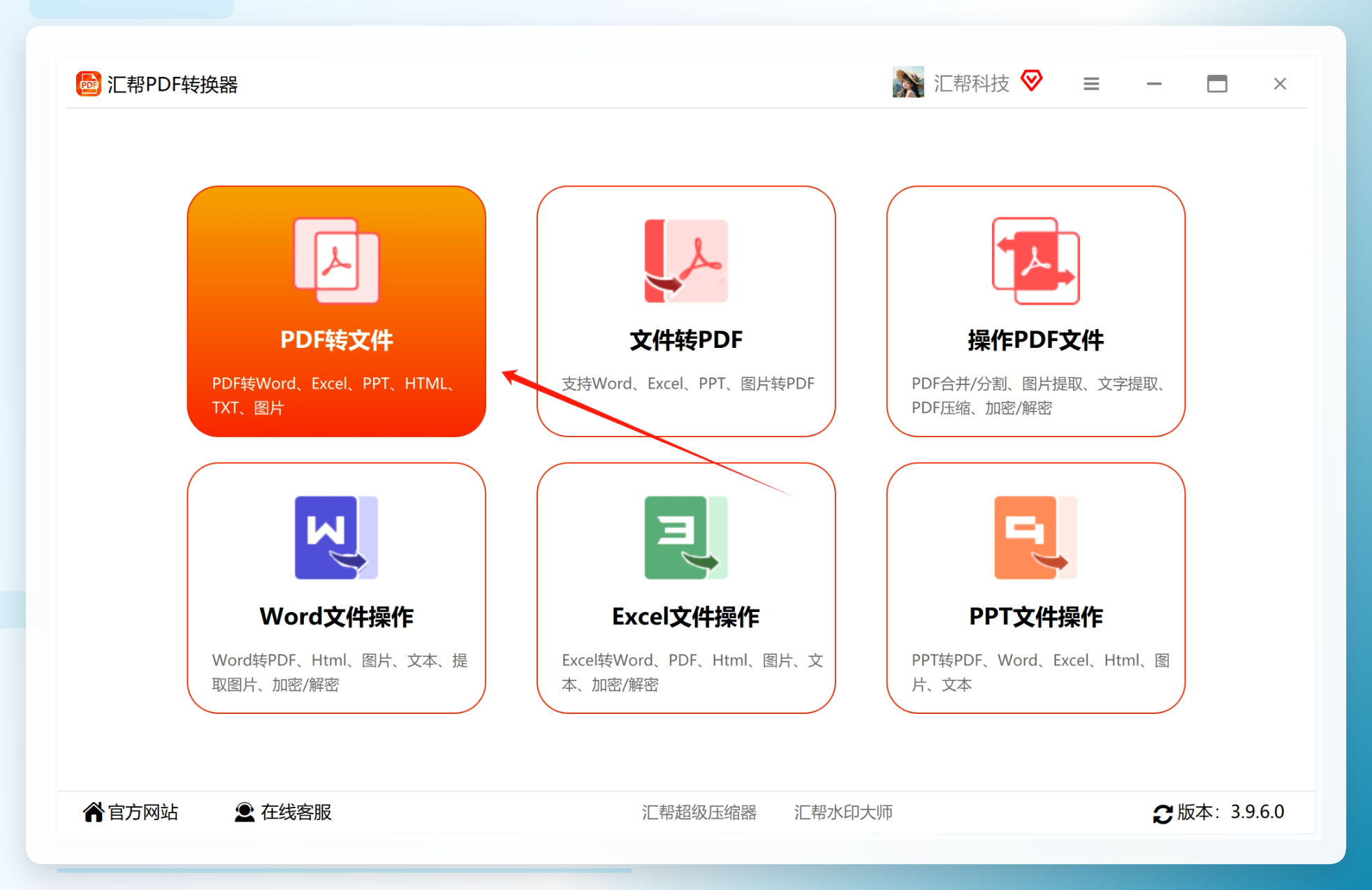Click the red VIP diamond badge
The height and width of the screenshot is (890, 1372).
click(x=1032, y=80)
